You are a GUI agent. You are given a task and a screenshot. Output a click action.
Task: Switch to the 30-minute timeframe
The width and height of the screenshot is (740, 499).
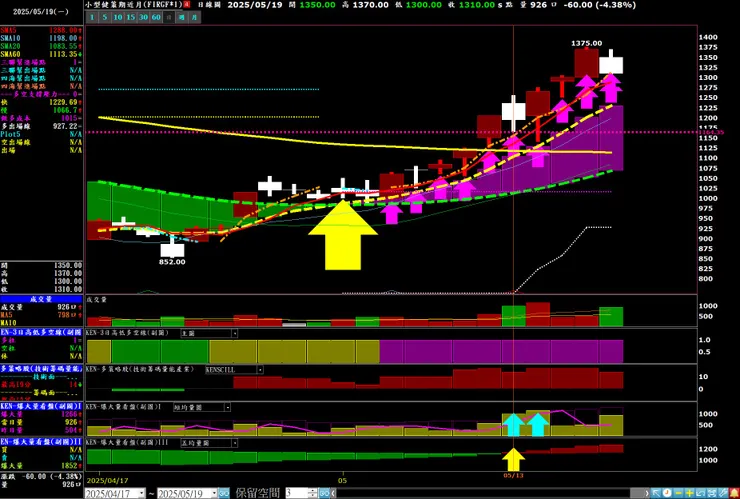tap(143, 17)
